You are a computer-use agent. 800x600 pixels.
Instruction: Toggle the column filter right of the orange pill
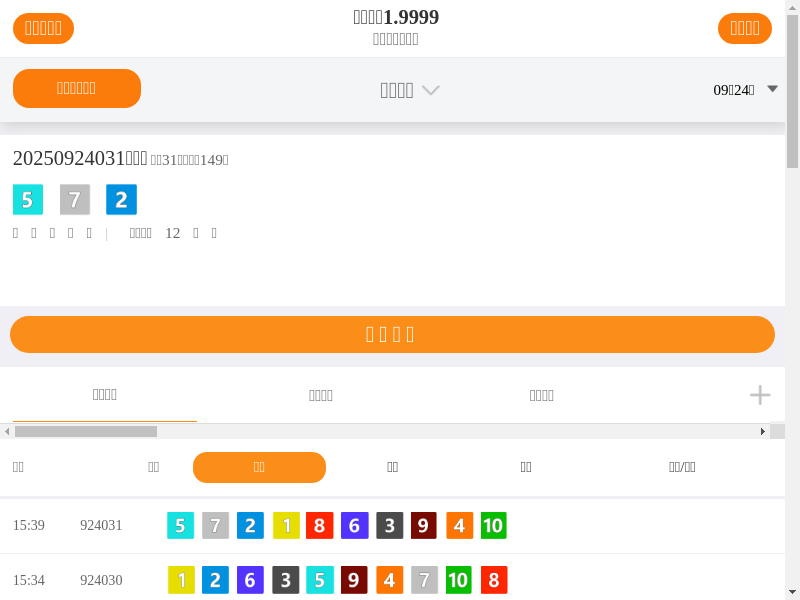click(392, 467)
